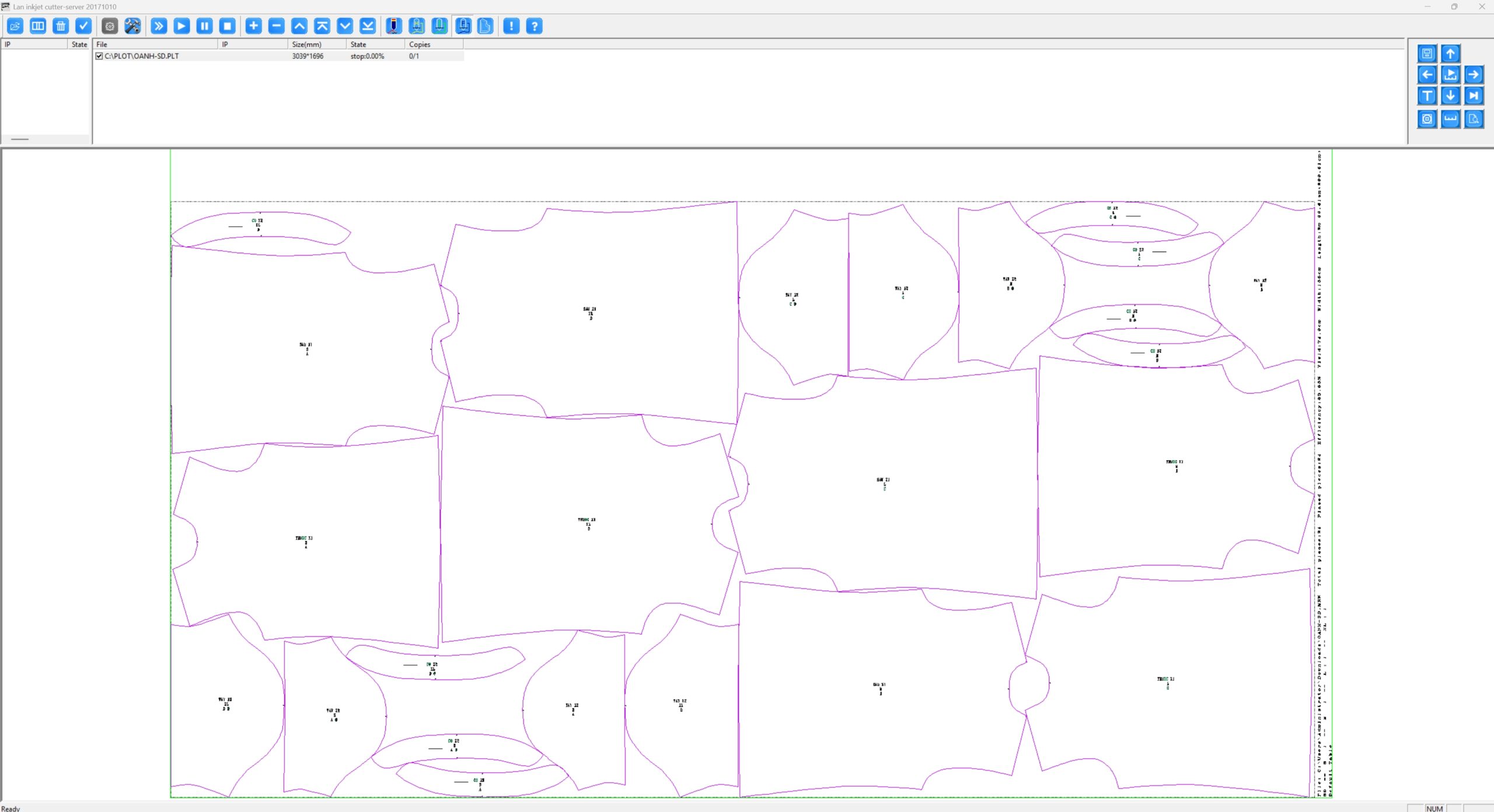Click the page preview magnifier icon

pos(1474,119)
